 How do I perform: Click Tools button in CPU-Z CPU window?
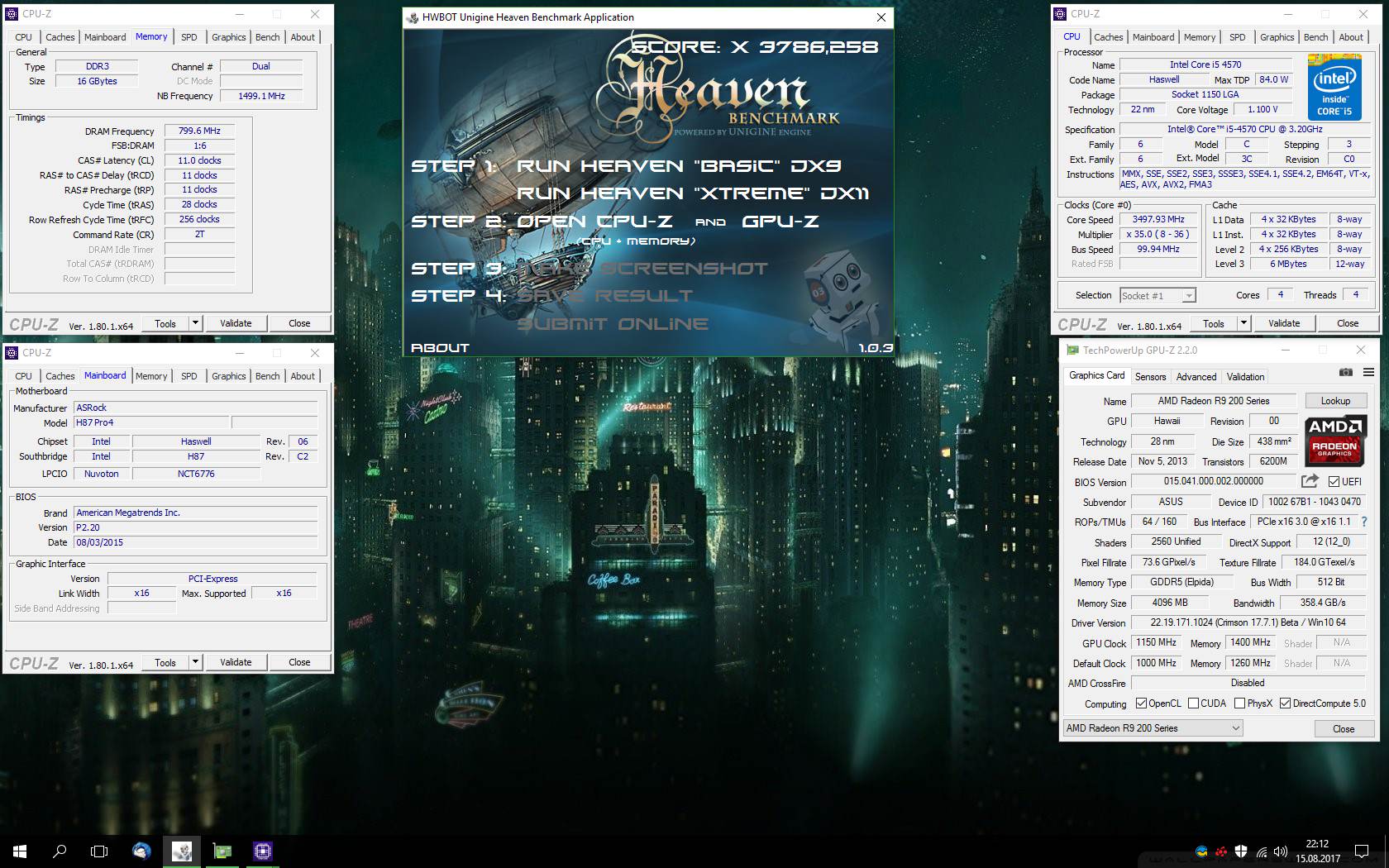1214,323
